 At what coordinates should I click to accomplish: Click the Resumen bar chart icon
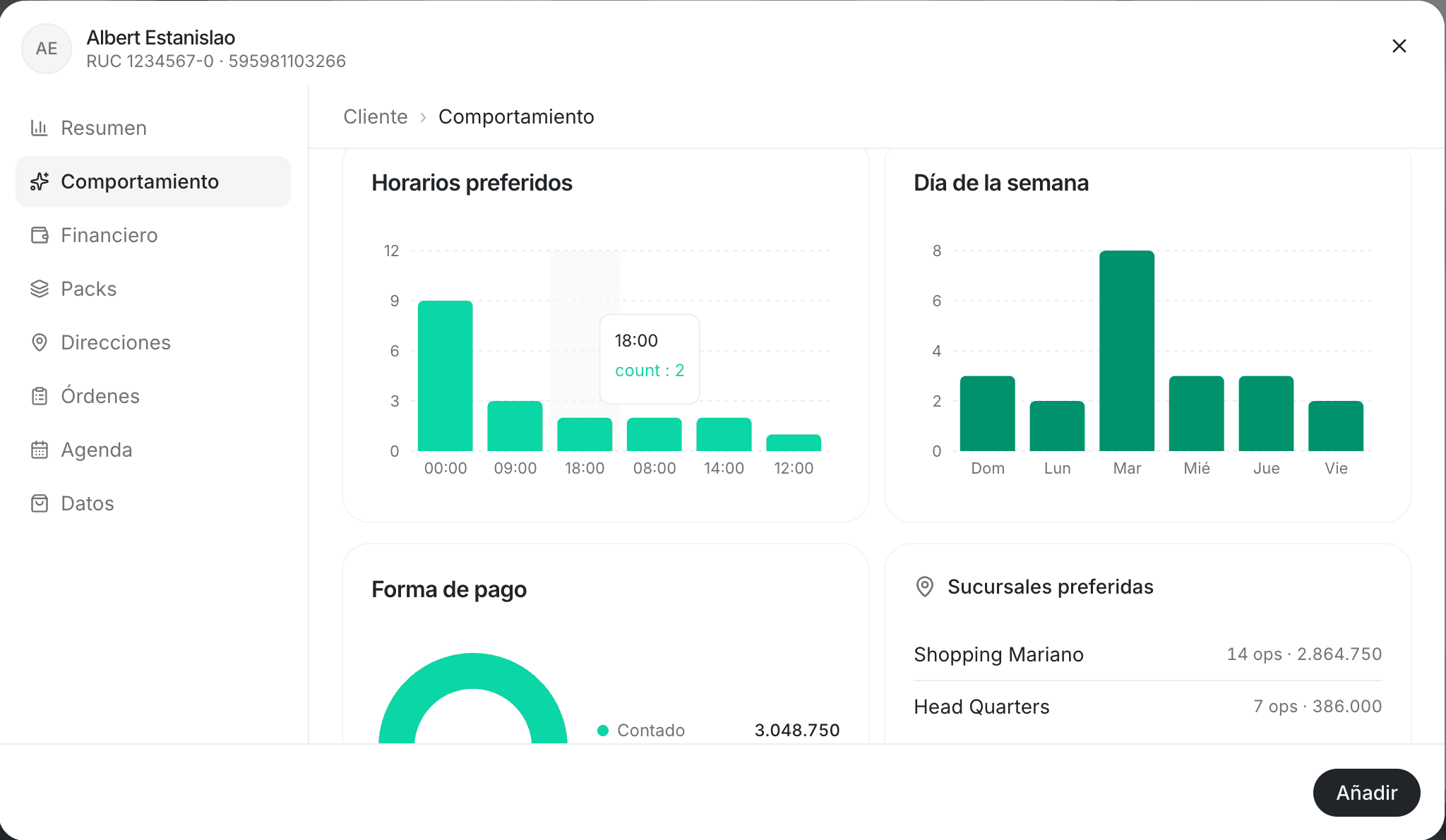(x=40, y=128)
